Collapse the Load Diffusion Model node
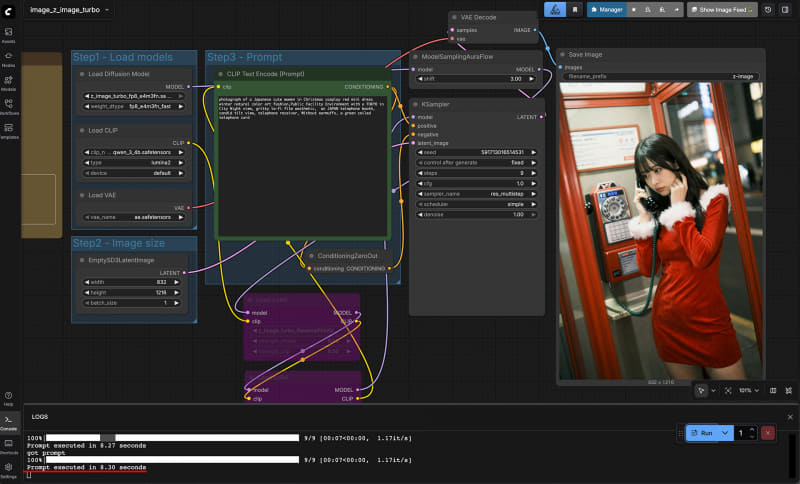 point(82,74)
